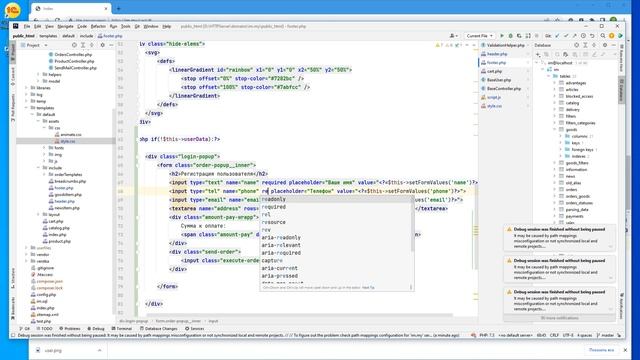Open Search Everywhere magnifier icon

pyautogui.click(x=603, y=36)
